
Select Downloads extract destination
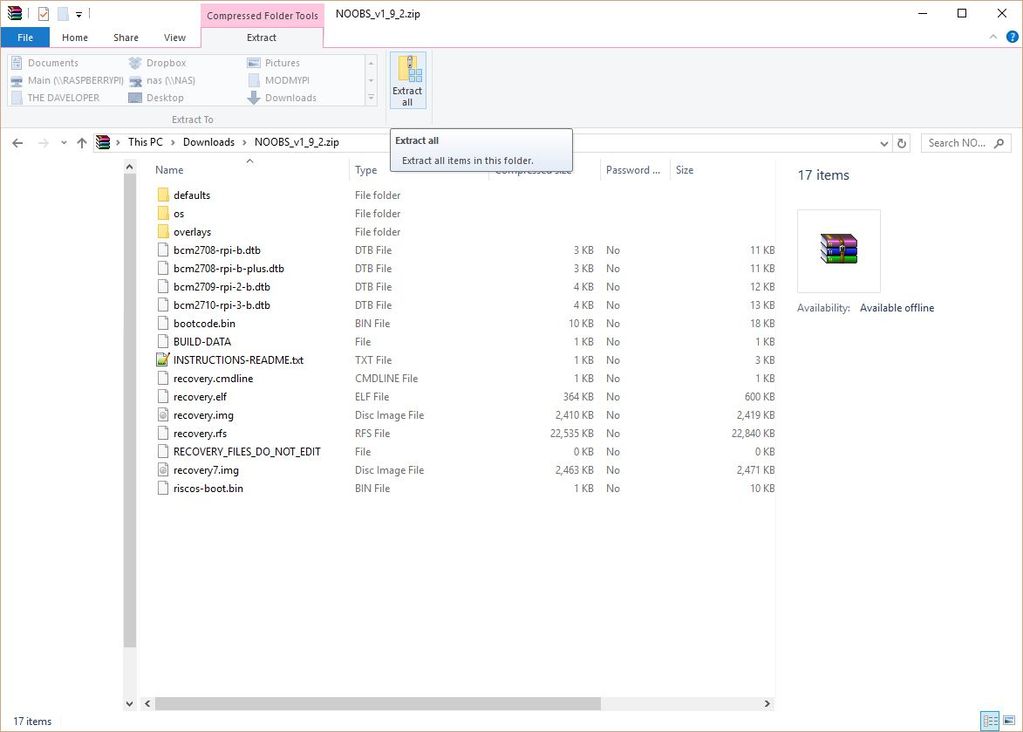[x=282, y=98]
